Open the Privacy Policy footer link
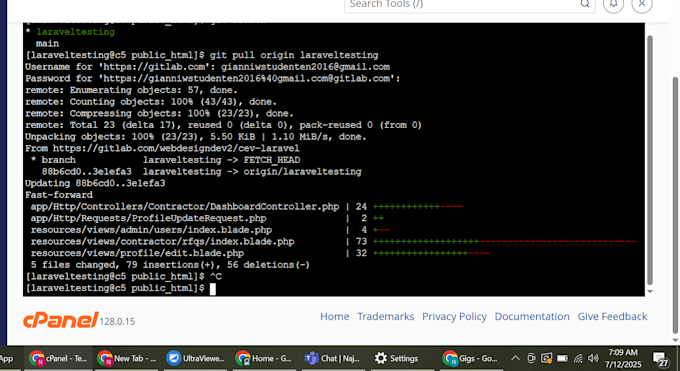 coord(454,316)
